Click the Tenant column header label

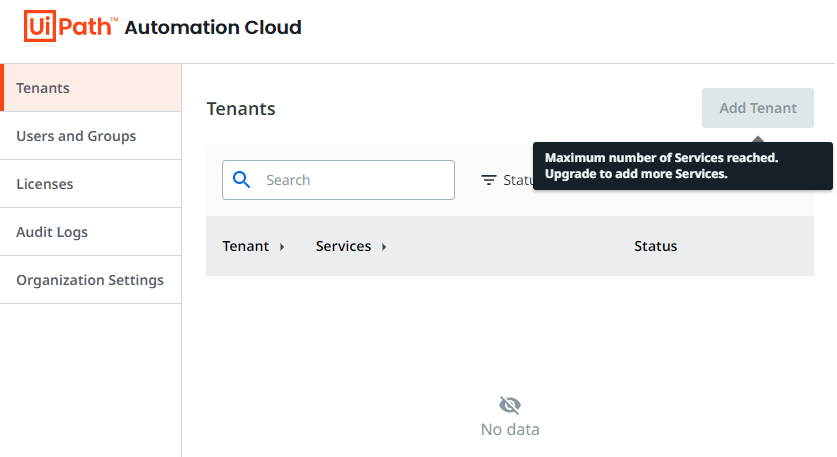246,246
